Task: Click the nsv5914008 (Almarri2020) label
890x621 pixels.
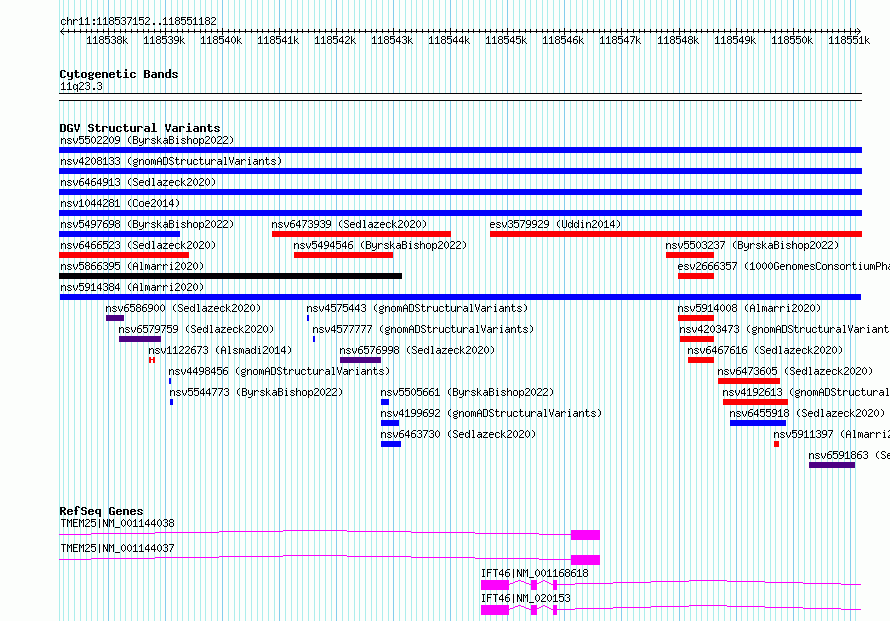Action: click(749, 308)
